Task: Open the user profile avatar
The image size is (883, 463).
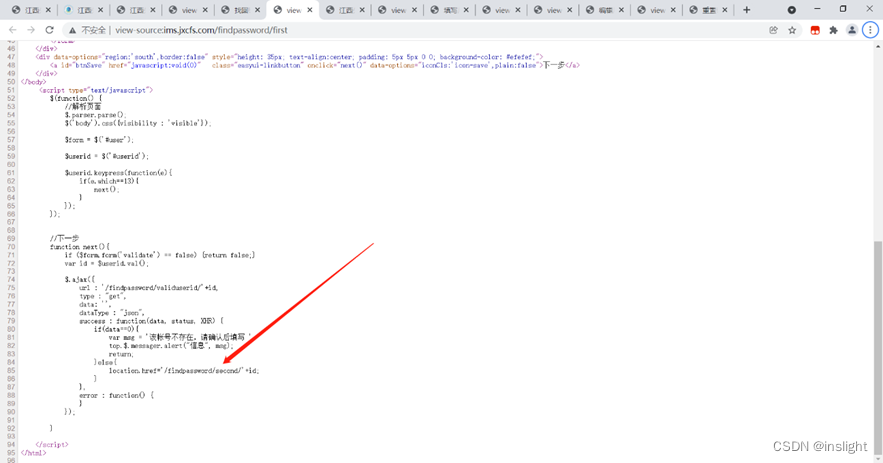Action: click(x=852, y=30)
